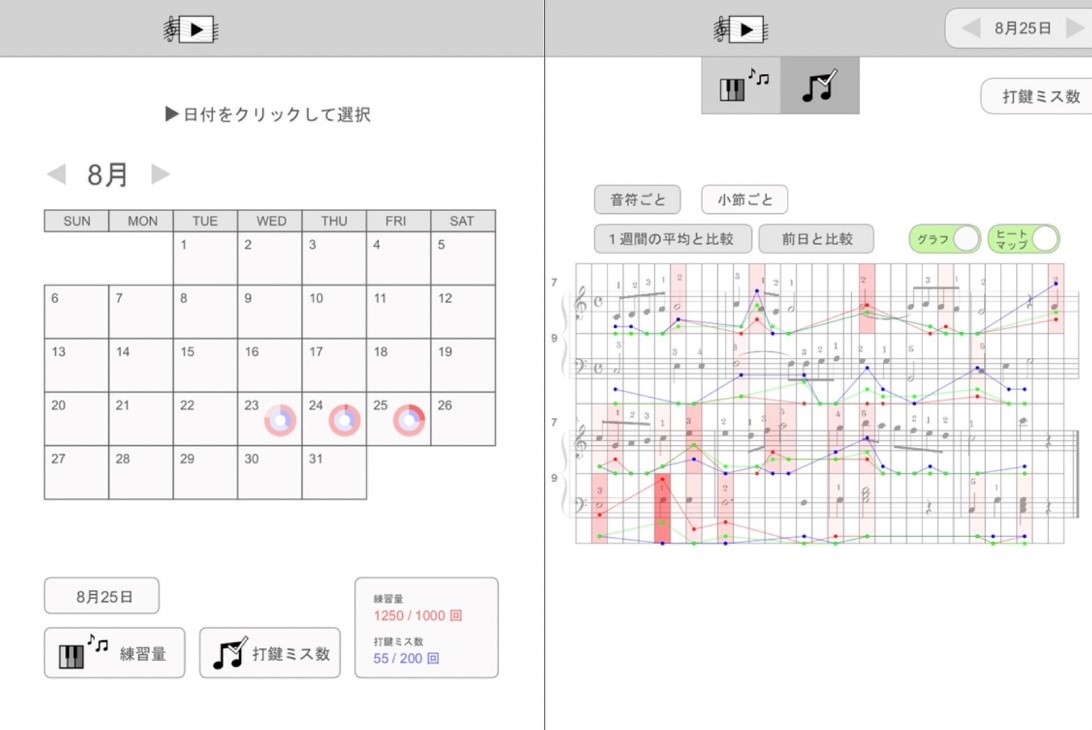Select the 音符ごと view option

[x=637, y=199]
